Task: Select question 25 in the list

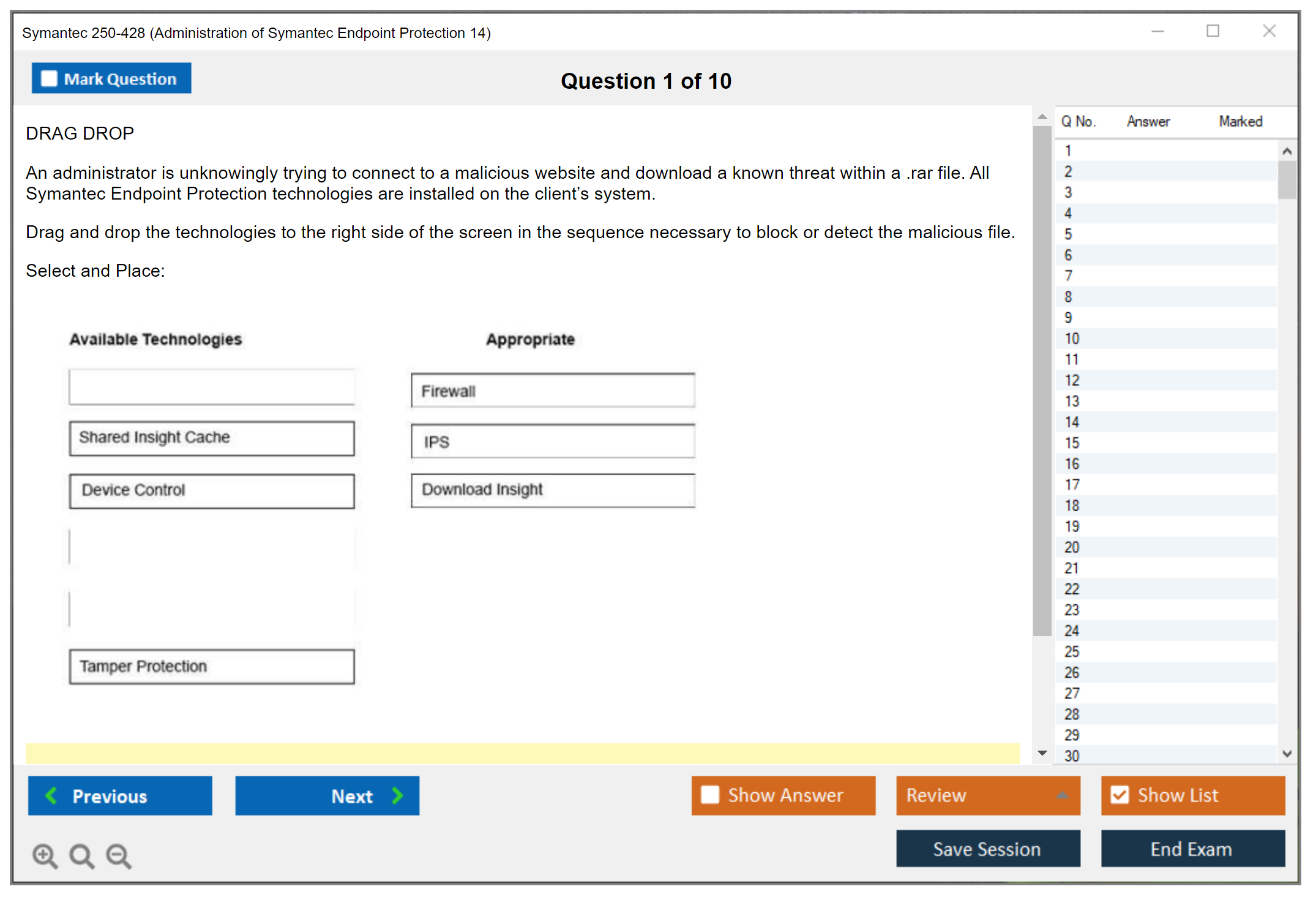Action: [1072, 651]
